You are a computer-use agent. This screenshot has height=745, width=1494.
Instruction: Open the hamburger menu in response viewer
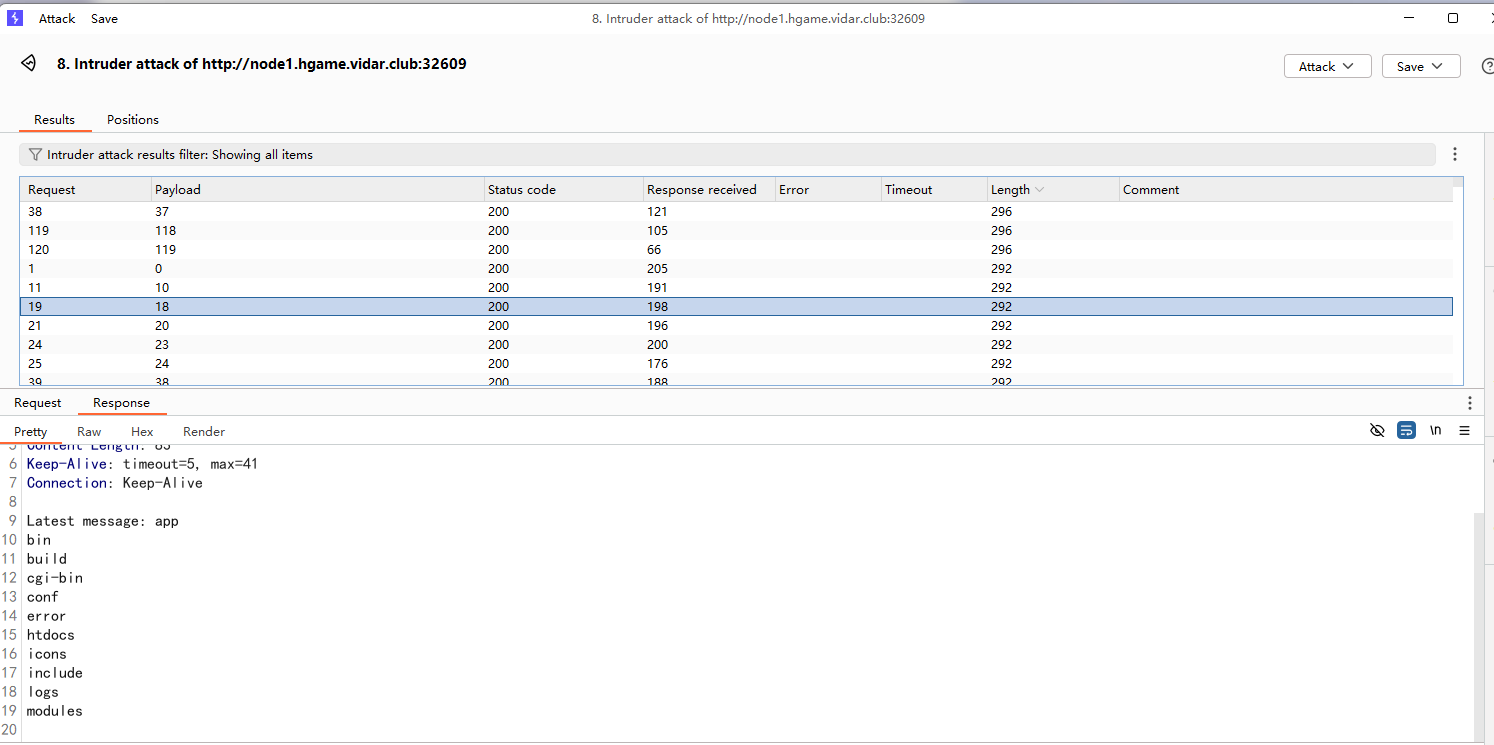[1464, 431]
